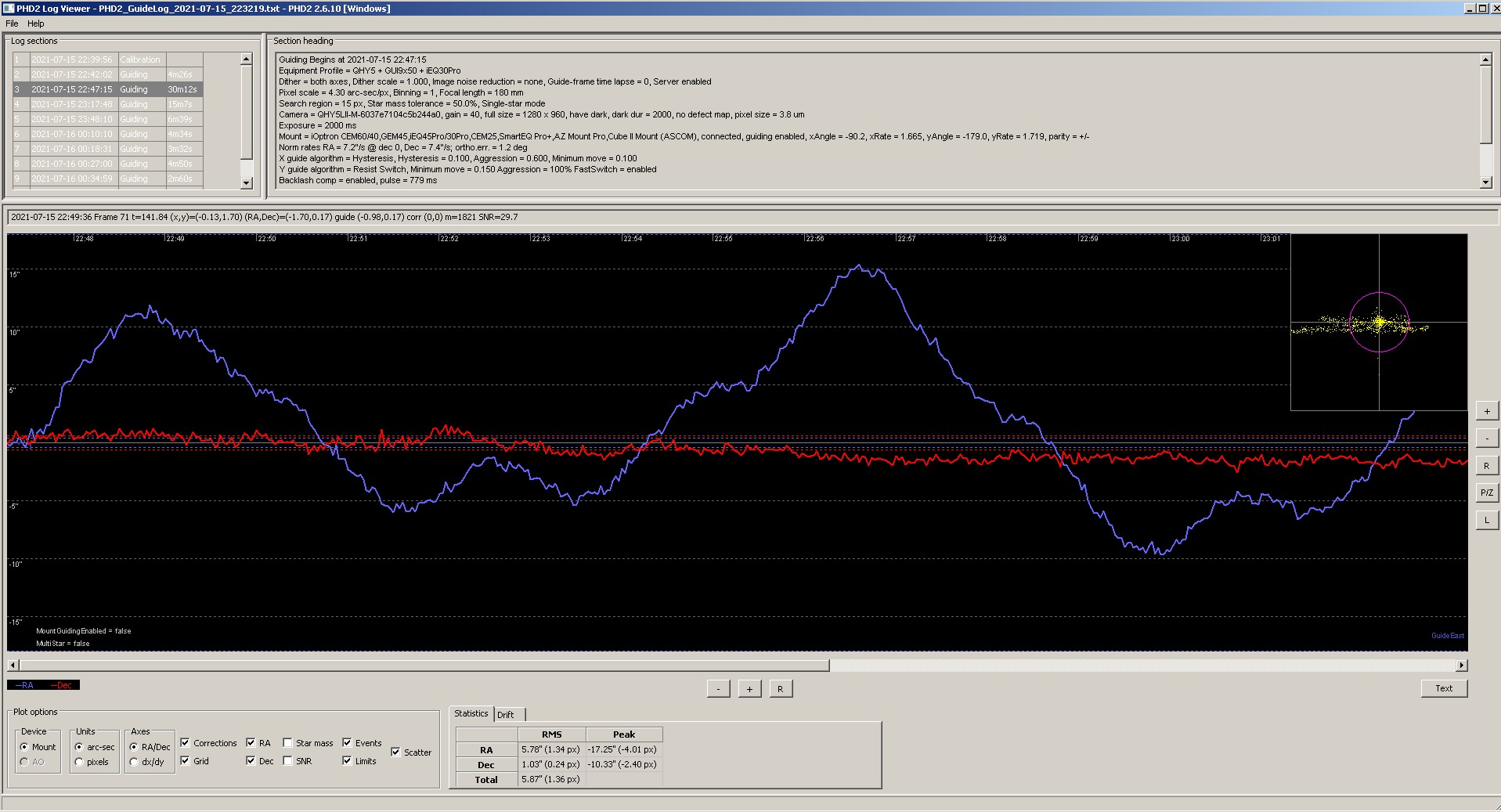This screenshot has width=1501, height=812.
Task: Click the GuideEast label in graph
Action: [1447, 636]
